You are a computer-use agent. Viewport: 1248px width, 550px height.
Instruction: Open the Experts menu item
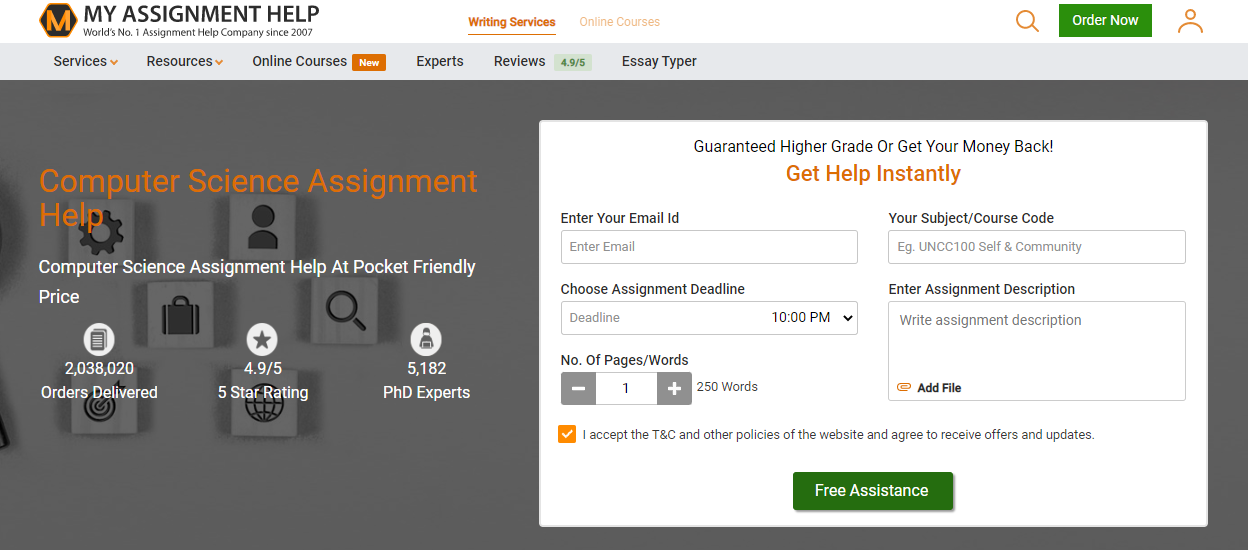click(440, 61)
